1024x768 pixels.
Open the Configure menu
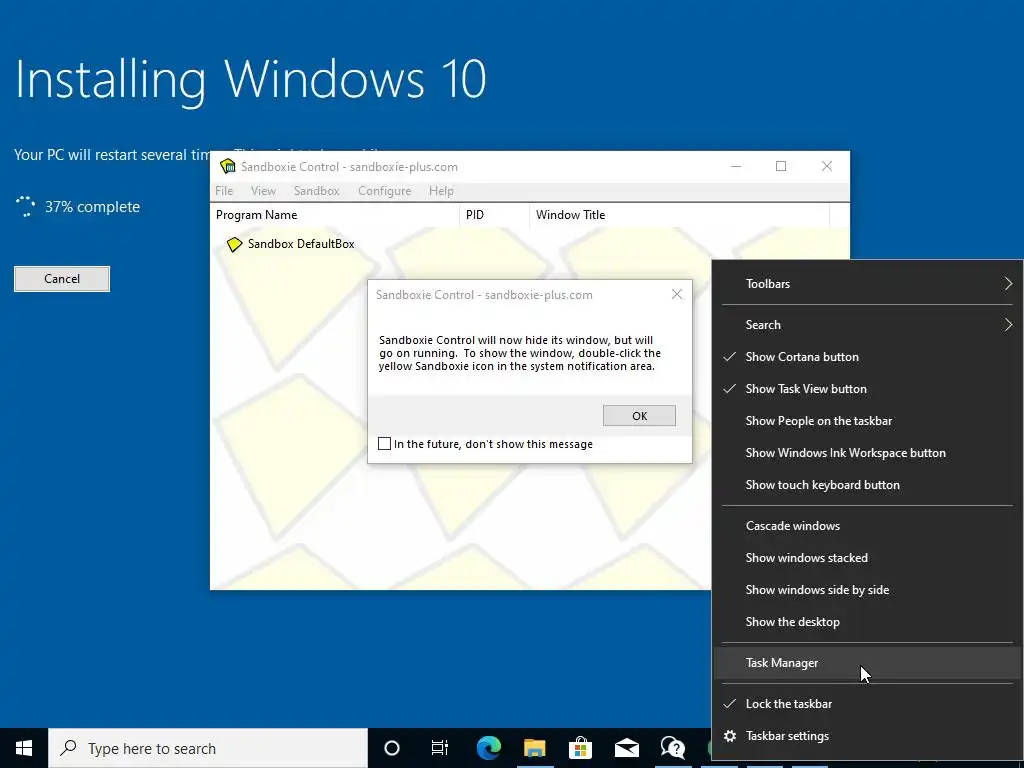[x=385, y=191]
